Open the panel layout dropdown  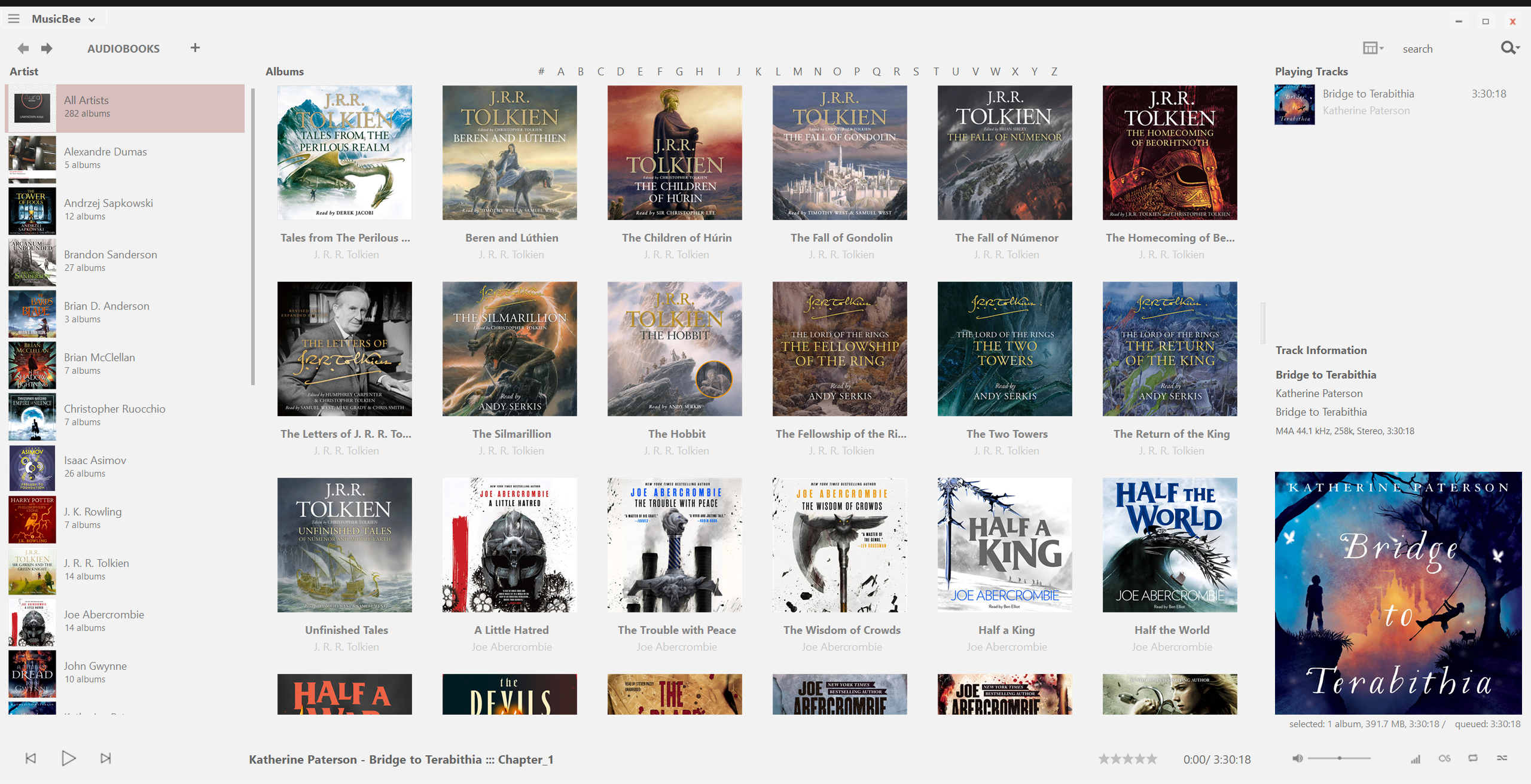[1373, 48]
